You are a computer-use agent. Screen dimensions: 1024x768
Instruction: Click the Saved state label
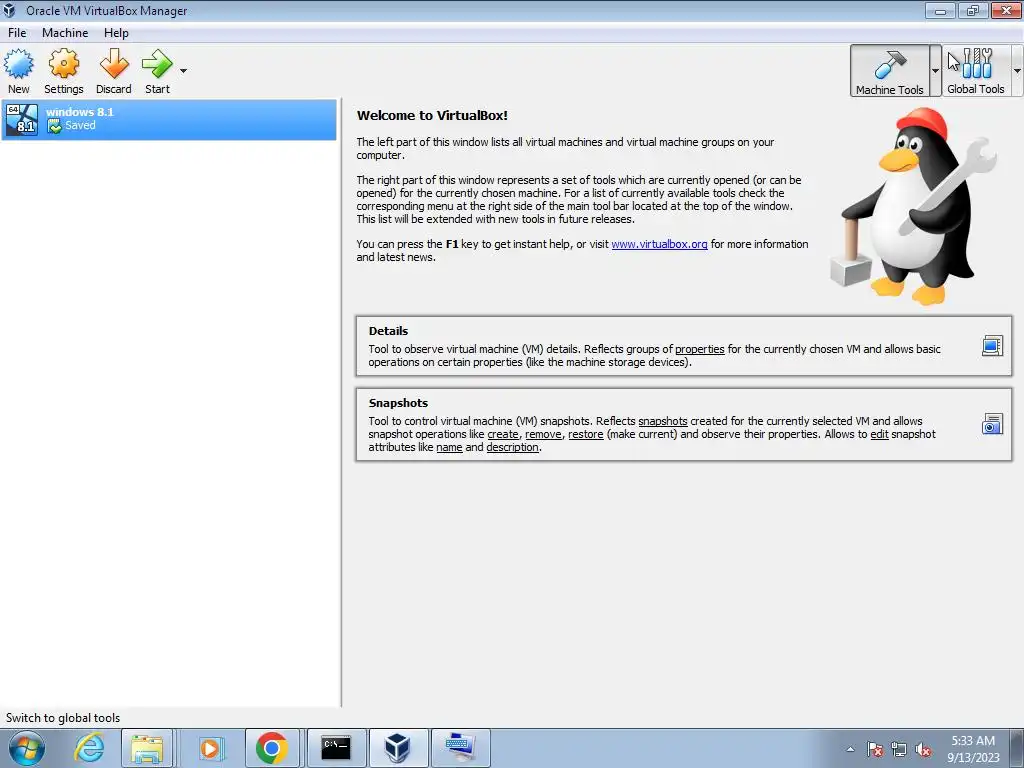tap(80, 125)
